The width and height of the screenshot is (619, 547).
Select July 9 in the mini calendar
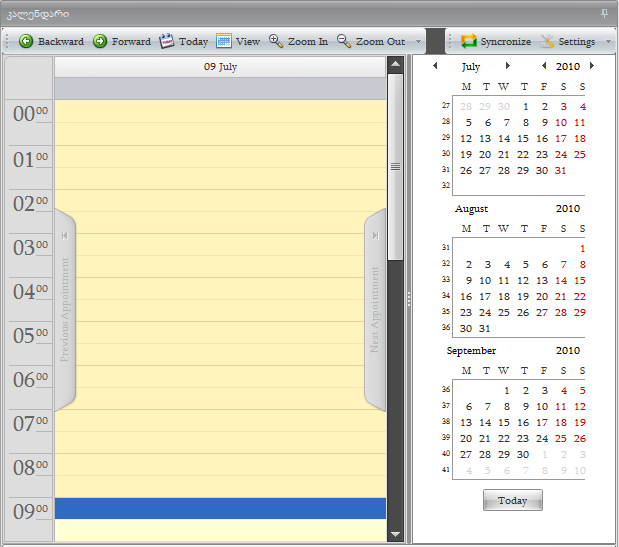click(x=544, y=123)
